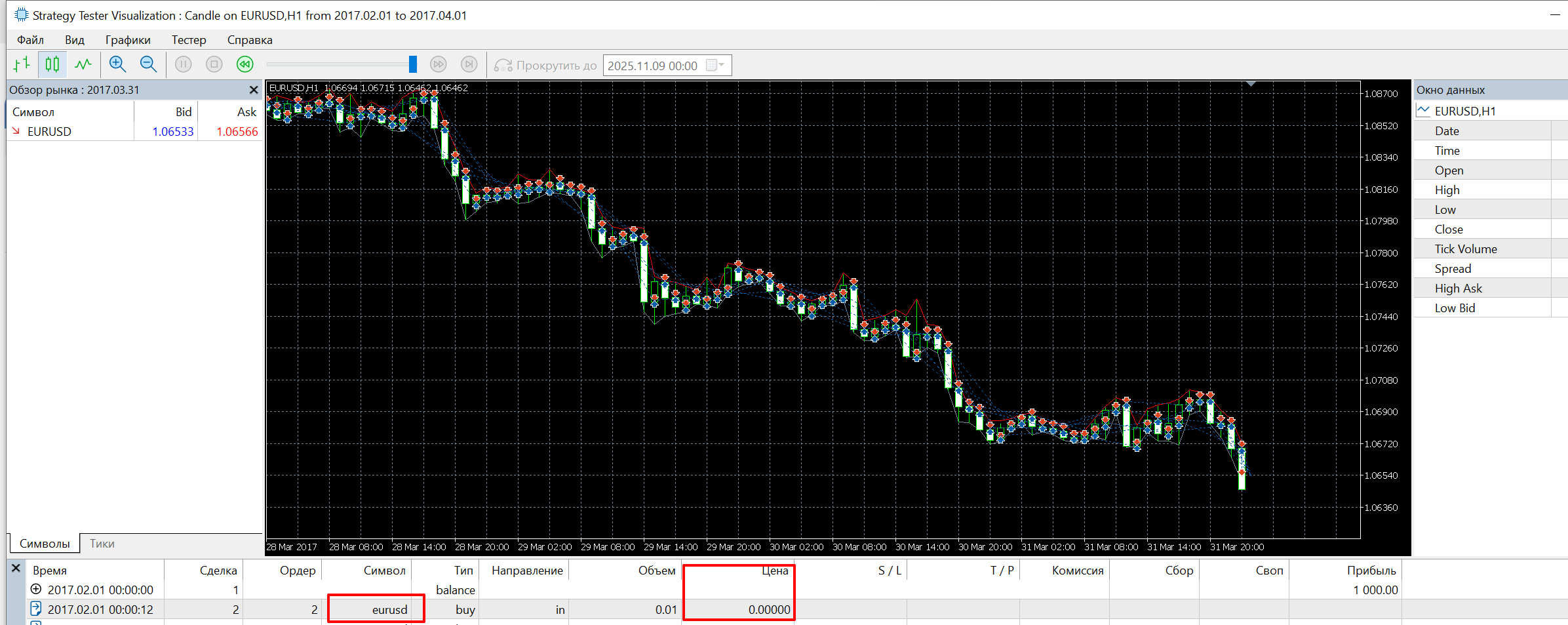Stop the strategy test

click(x=214, y=64)
